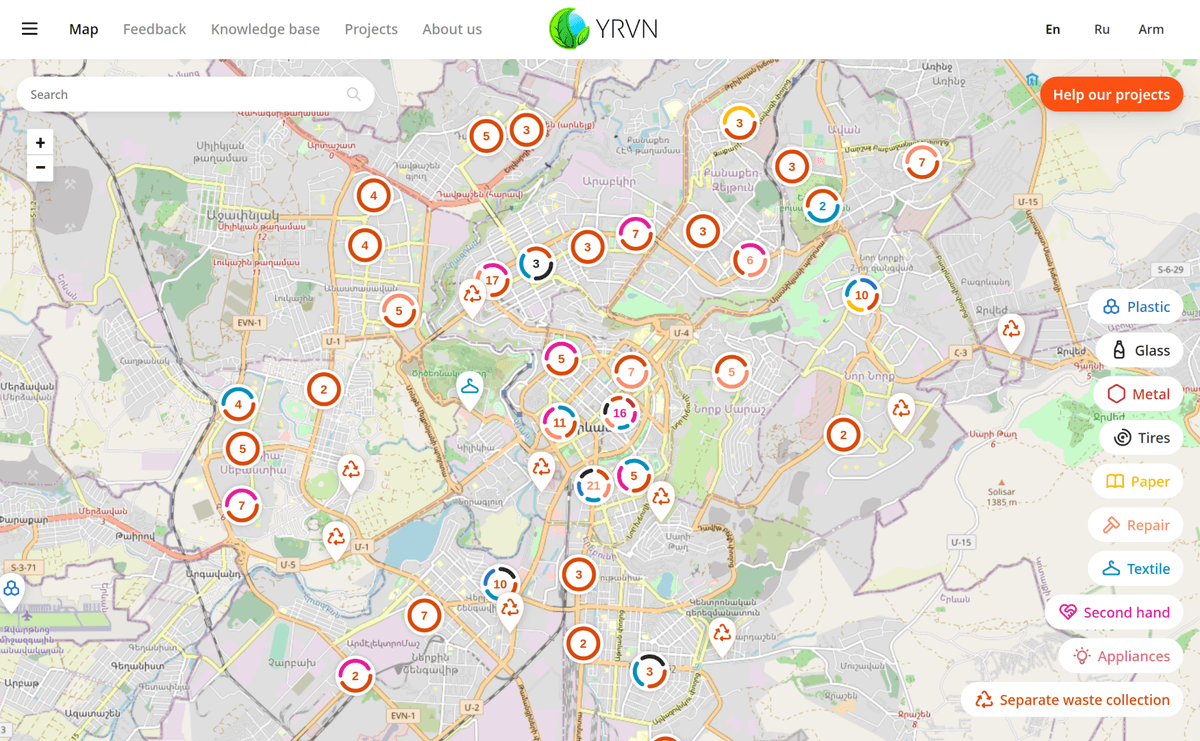This screenshot has width=1200, height=741.
Task: Open the Knowledge base page
Action: click(265, 29)
